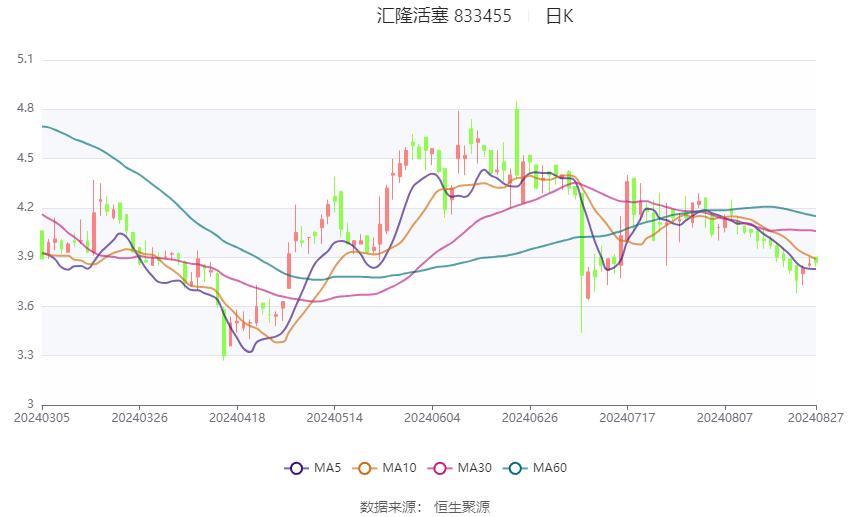Click the data source text 数据来源 恒生聚源
The height and width of the screenshot is (517, 850).
(424, 507)
